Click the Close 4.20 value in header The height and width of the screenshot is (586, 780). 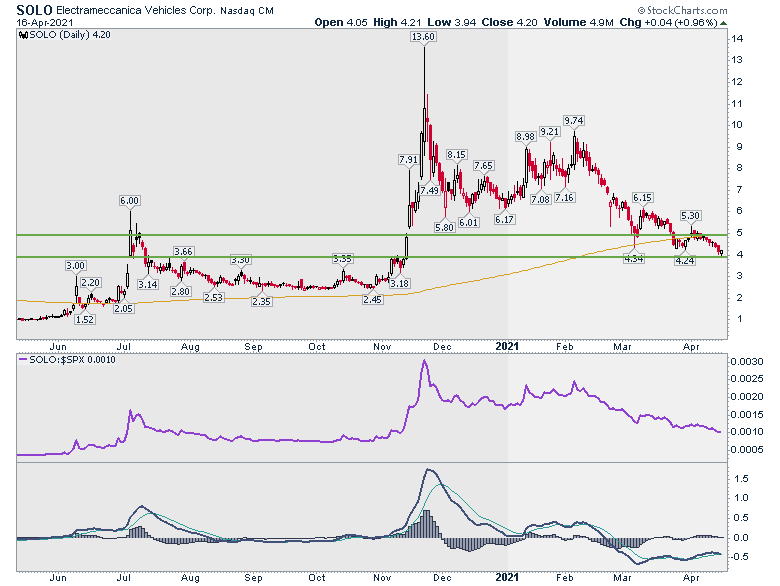pos(509,22)
